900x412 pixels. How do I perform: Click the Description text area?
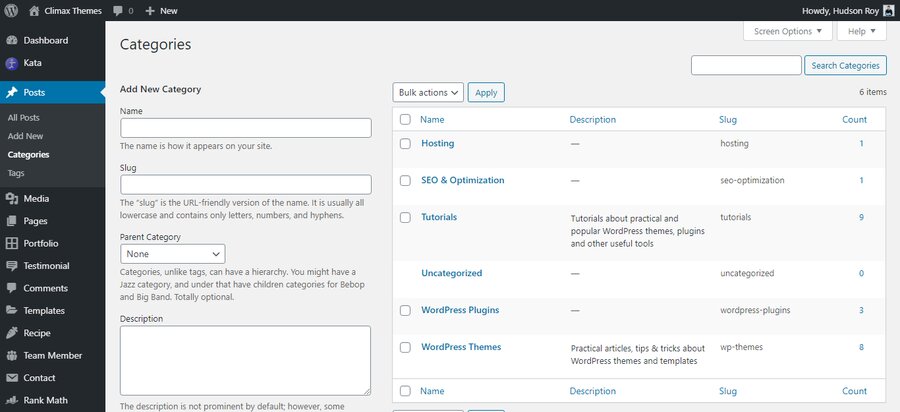[246, 360]
